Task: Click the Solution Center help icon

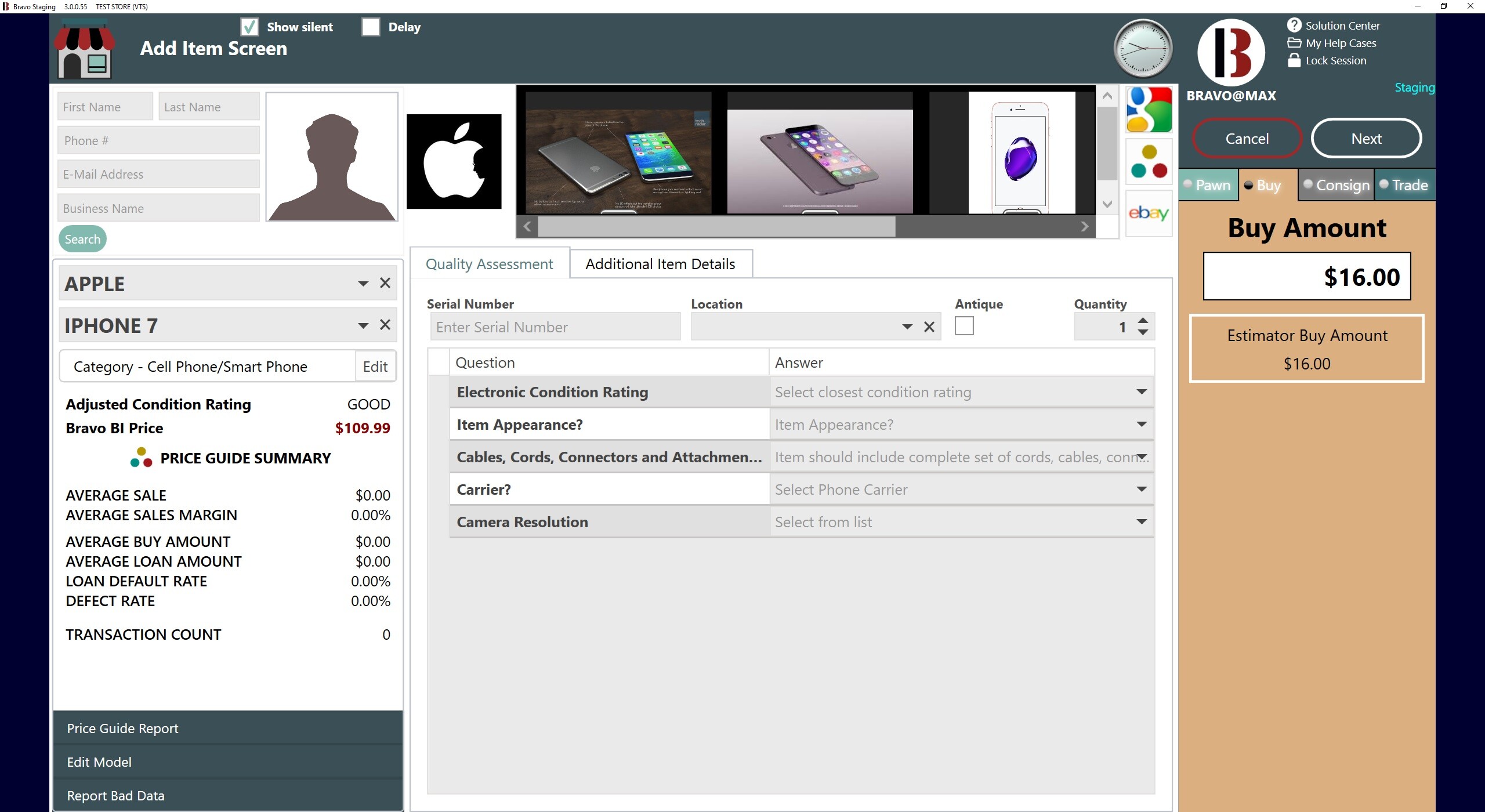Action: (1294, 25)
